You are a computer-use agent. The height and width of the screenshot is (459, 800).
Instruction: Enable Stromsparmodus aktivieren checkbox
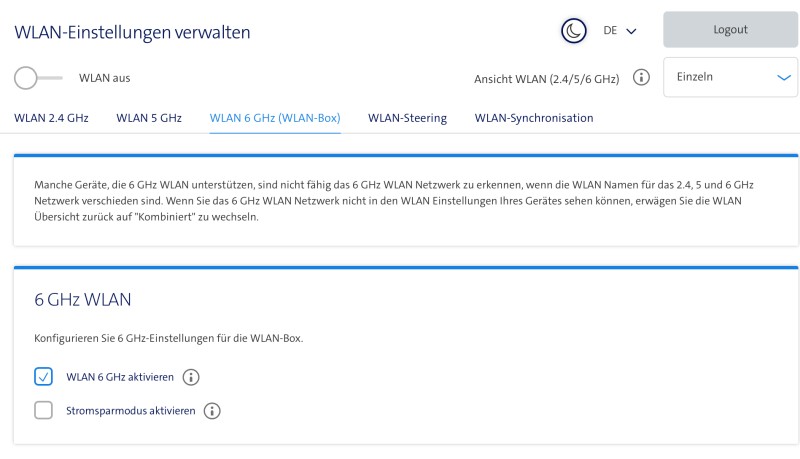coord(43,410)
